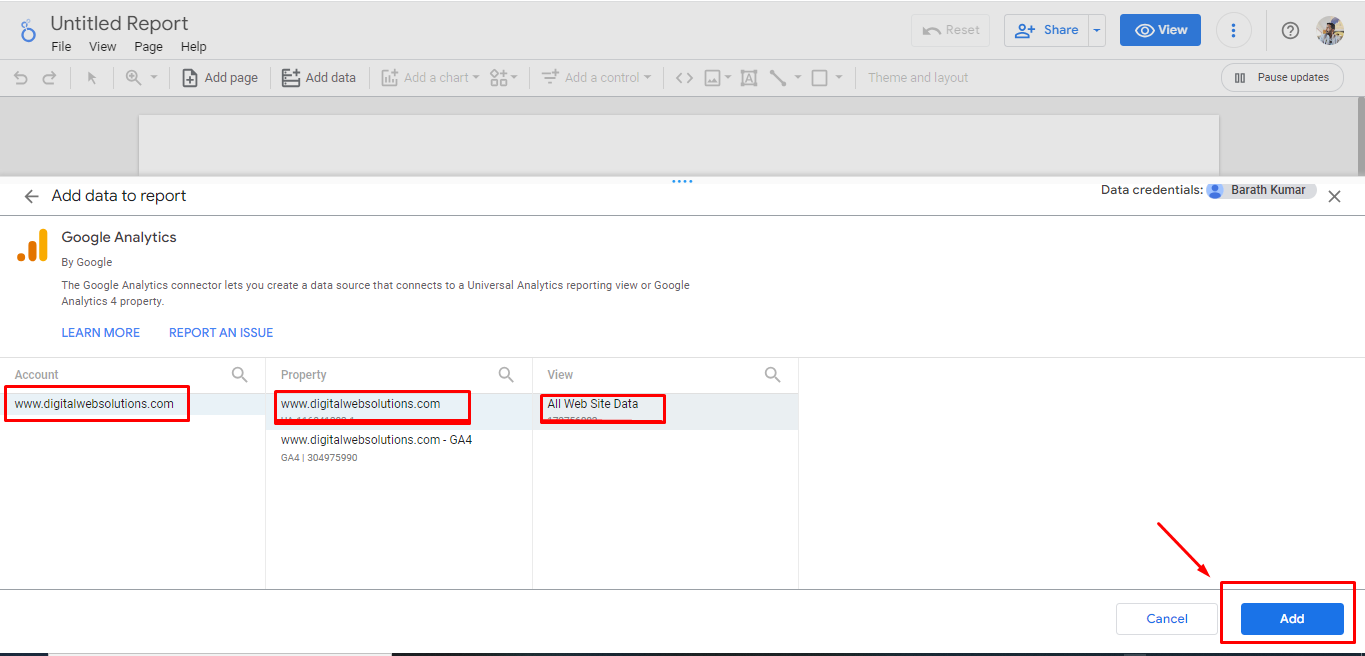Select the line drawing tool
This screenshot has width=1365, height=656.
pos(777,78)
